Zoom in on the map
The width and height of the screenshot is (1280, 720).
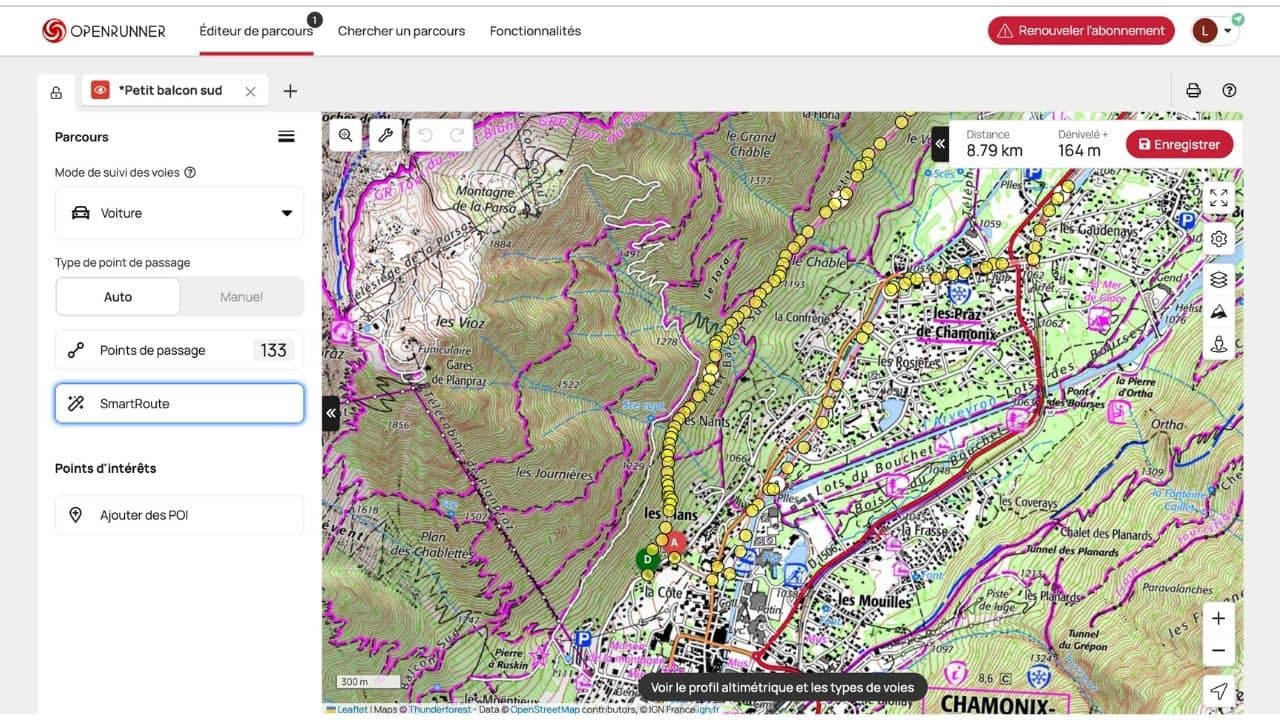point(1218,619)
